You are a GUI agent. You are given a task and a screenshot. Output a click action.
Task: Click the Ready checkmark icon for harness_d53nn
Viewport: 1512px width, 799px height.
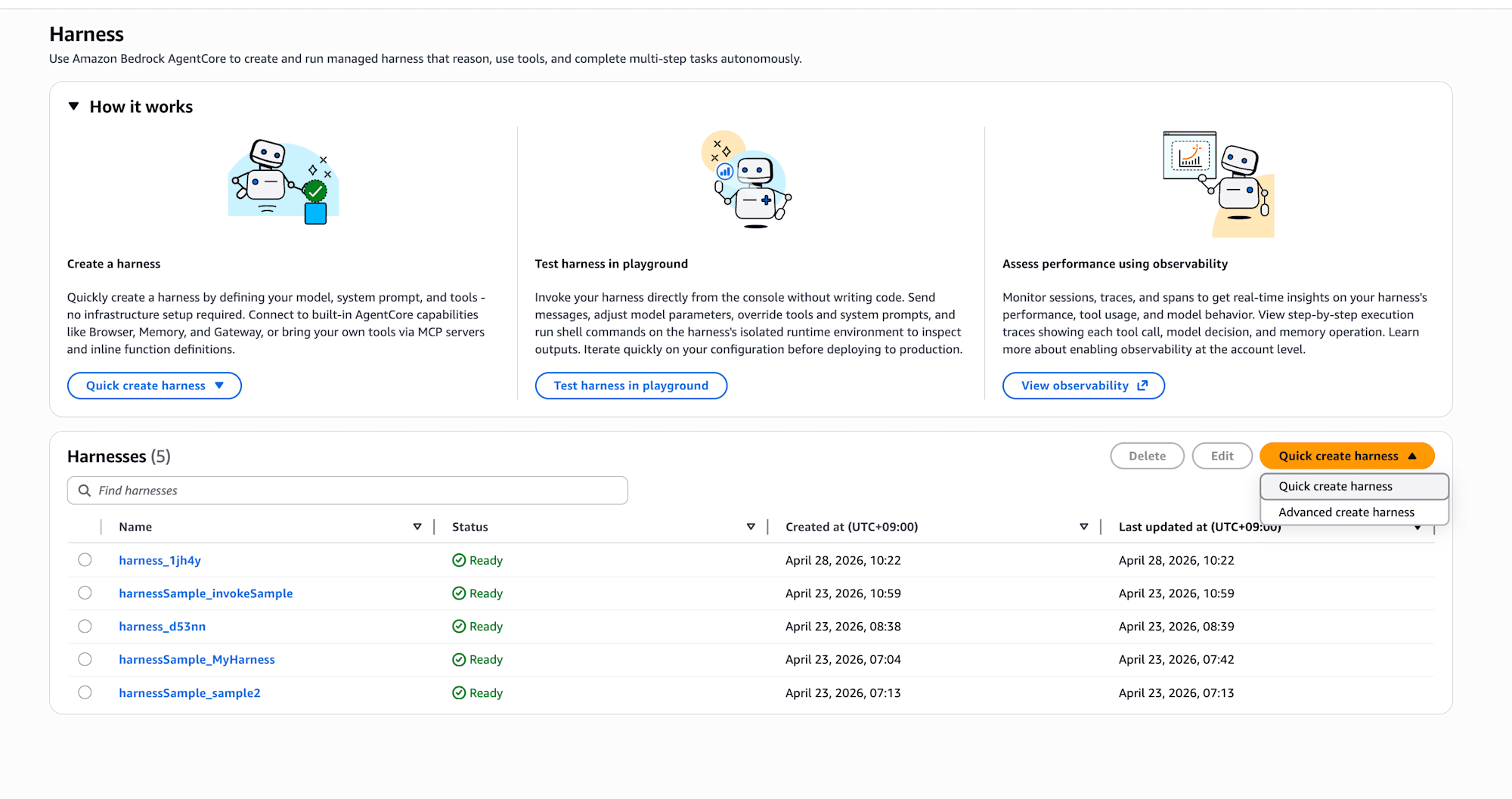[459, 626]
